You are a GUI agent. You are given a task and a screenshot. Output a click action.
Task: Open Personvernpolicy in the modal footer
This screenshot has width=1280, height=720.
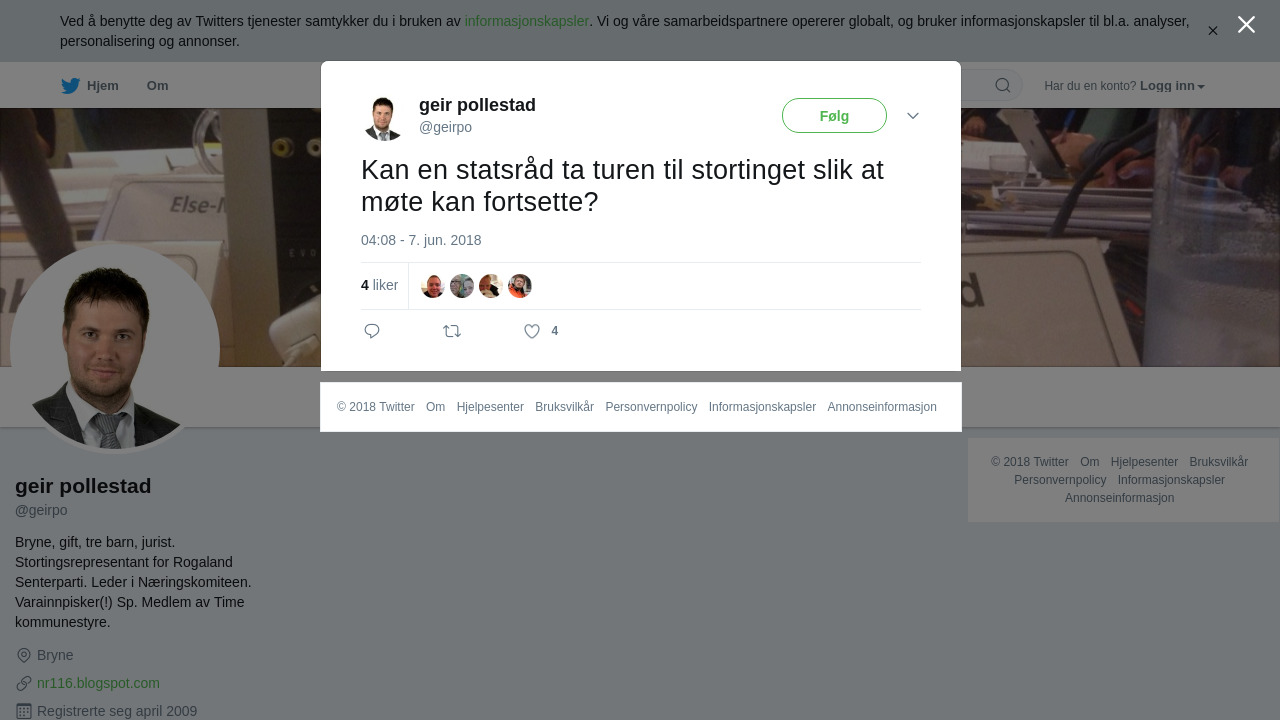651,407
